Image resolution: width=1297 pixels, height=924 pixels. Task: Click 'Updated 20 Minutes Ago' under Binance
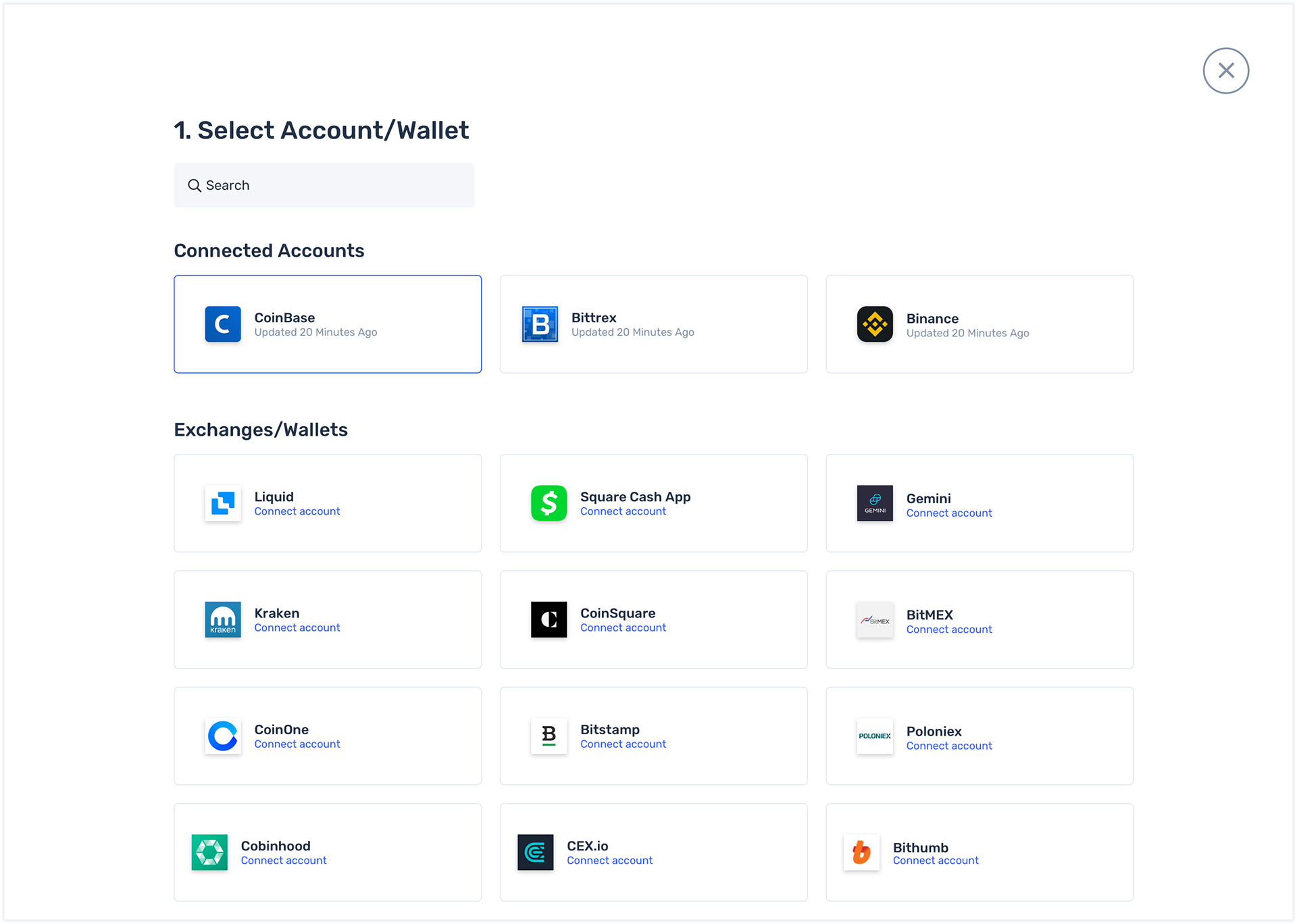[x=967, y=333]
